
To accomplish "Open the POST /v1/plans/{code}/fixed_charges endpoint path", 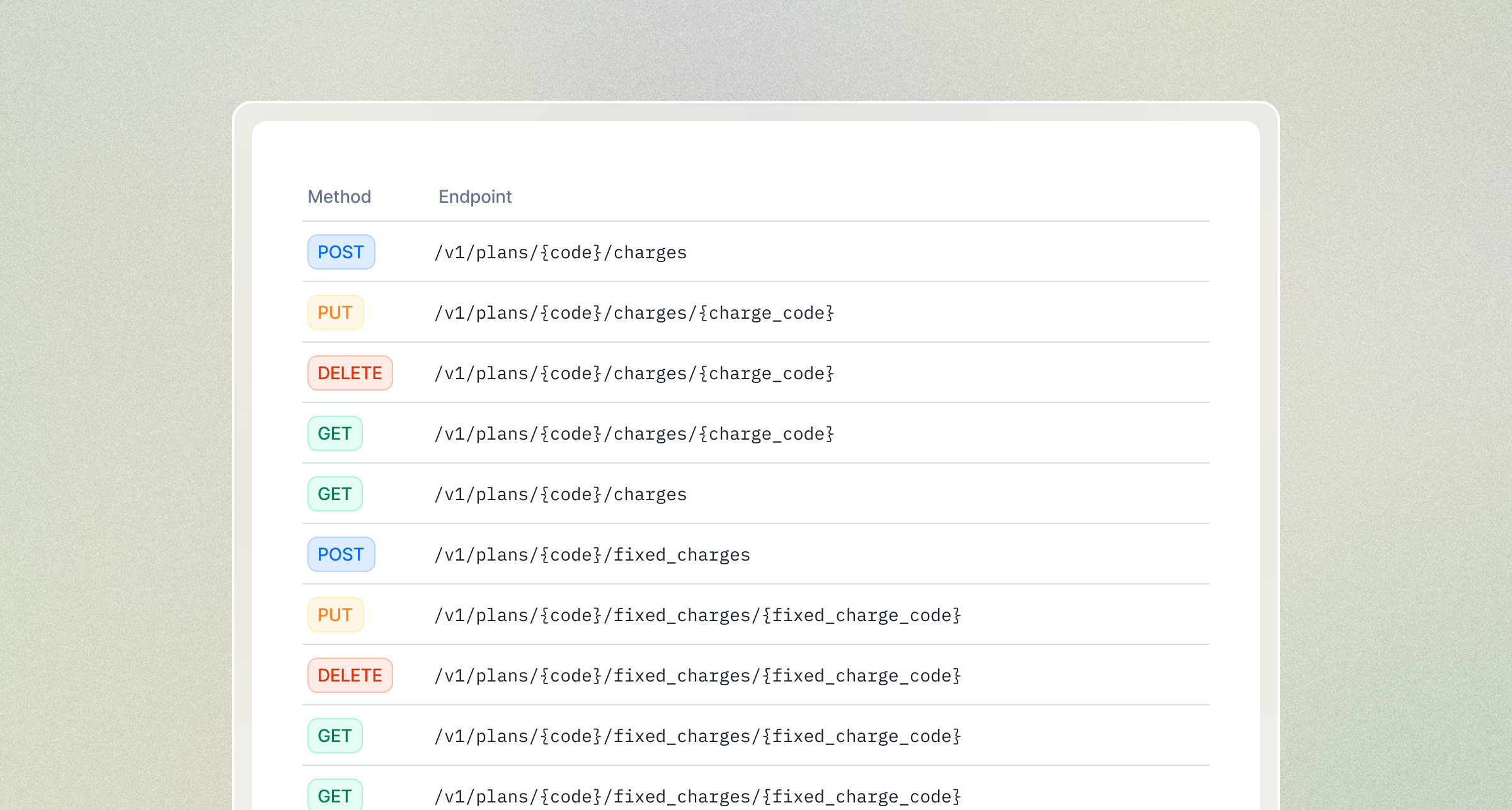I will pos(592,555).
